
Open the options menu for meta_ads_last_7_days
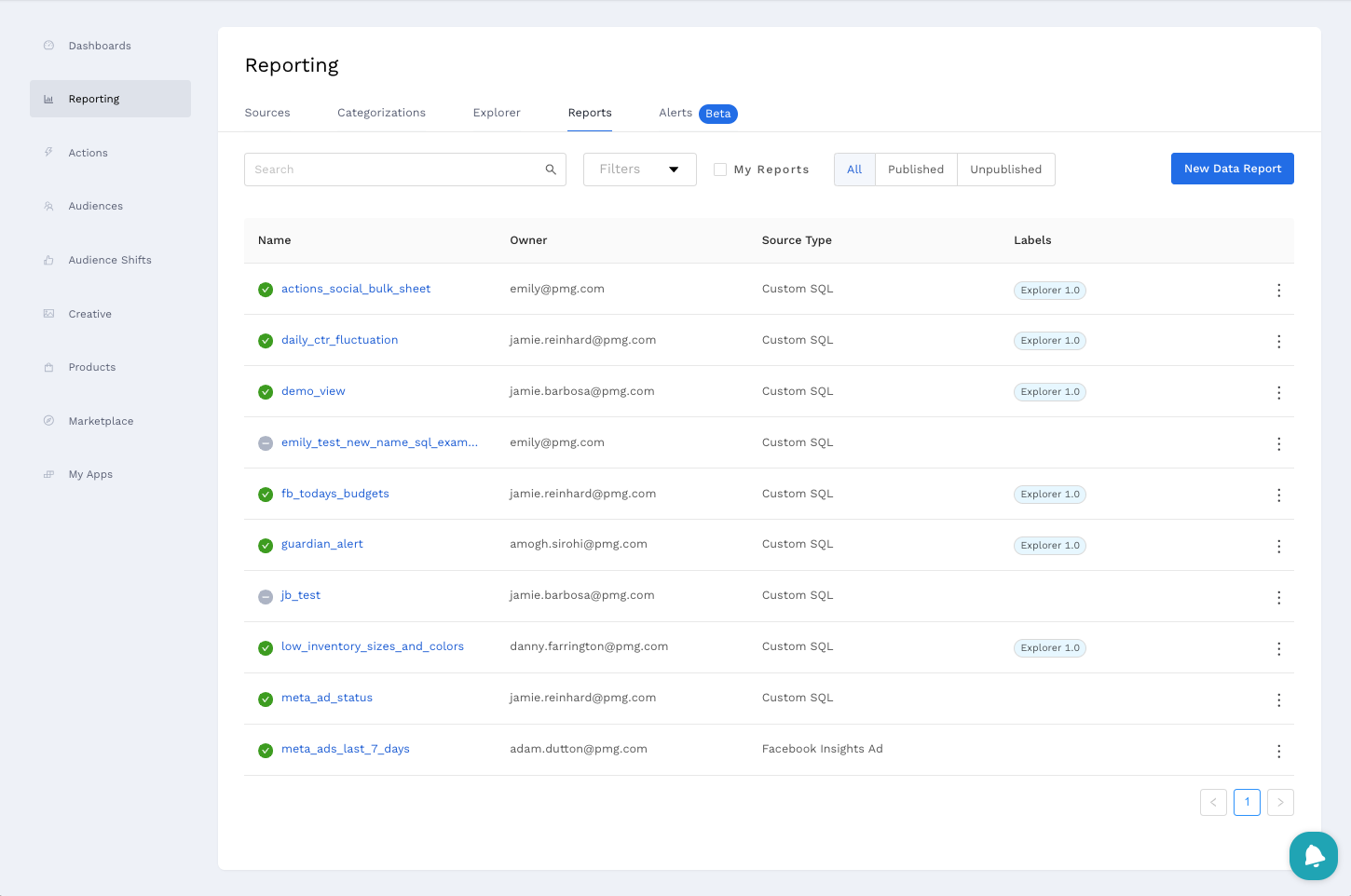[1278, 752]
